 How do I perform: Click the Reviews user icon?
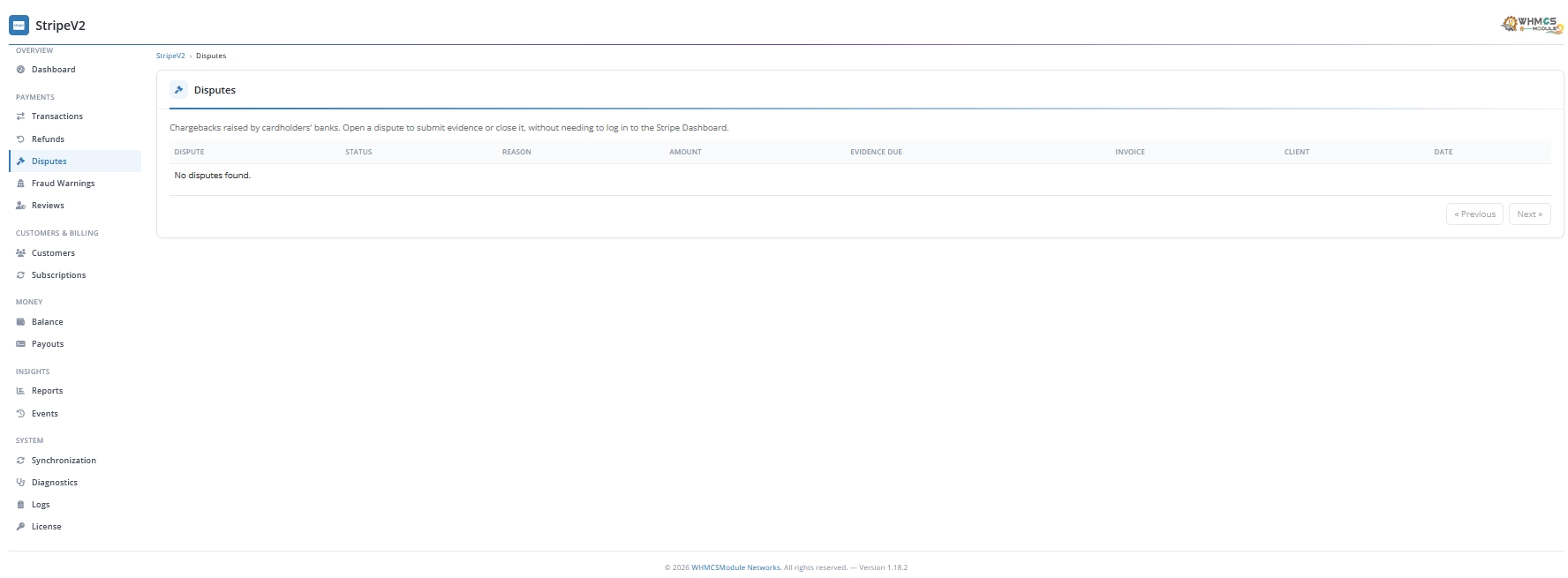[x=21, y=206]
